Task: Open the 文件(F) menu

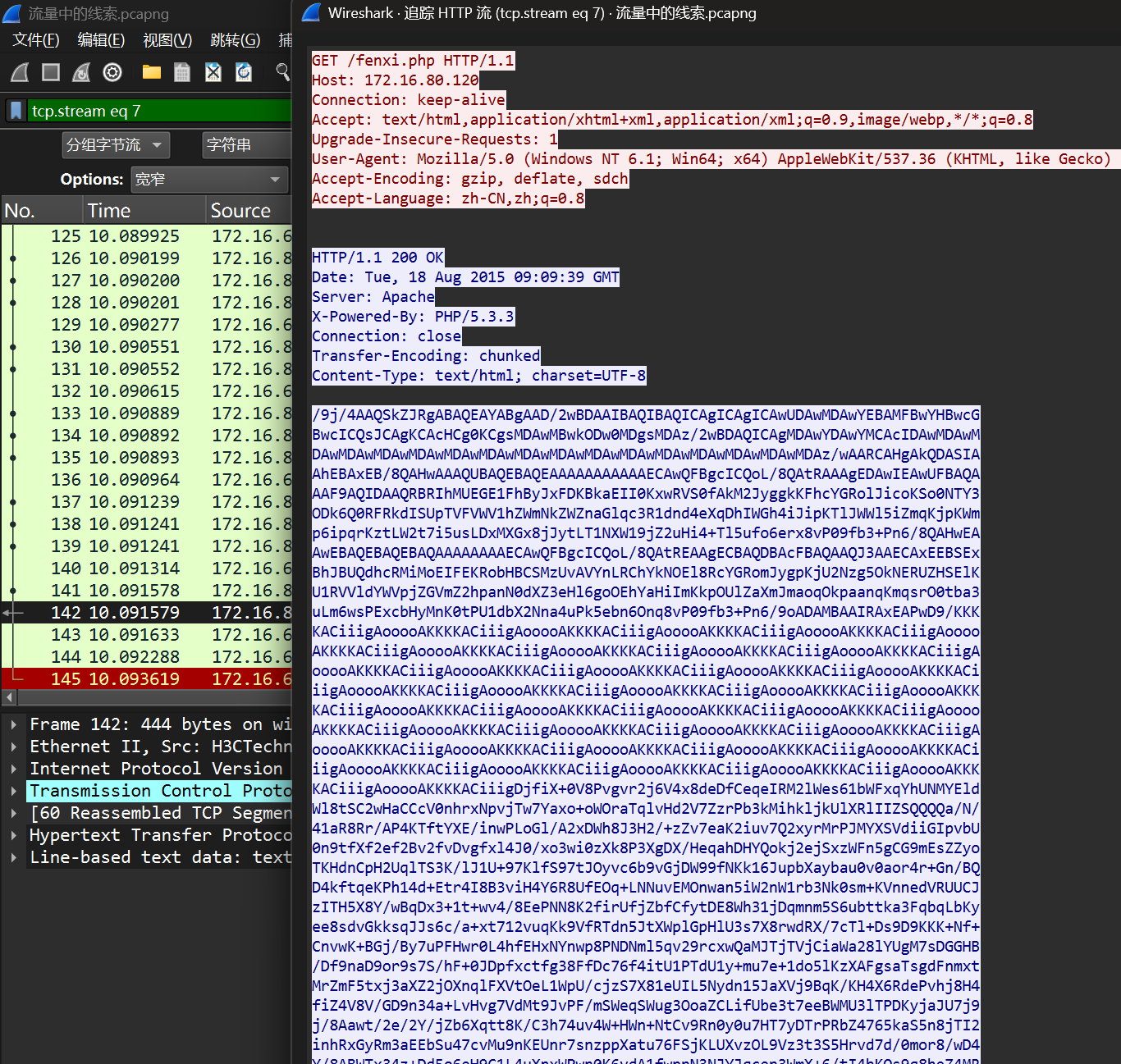Action: [36, 40]
